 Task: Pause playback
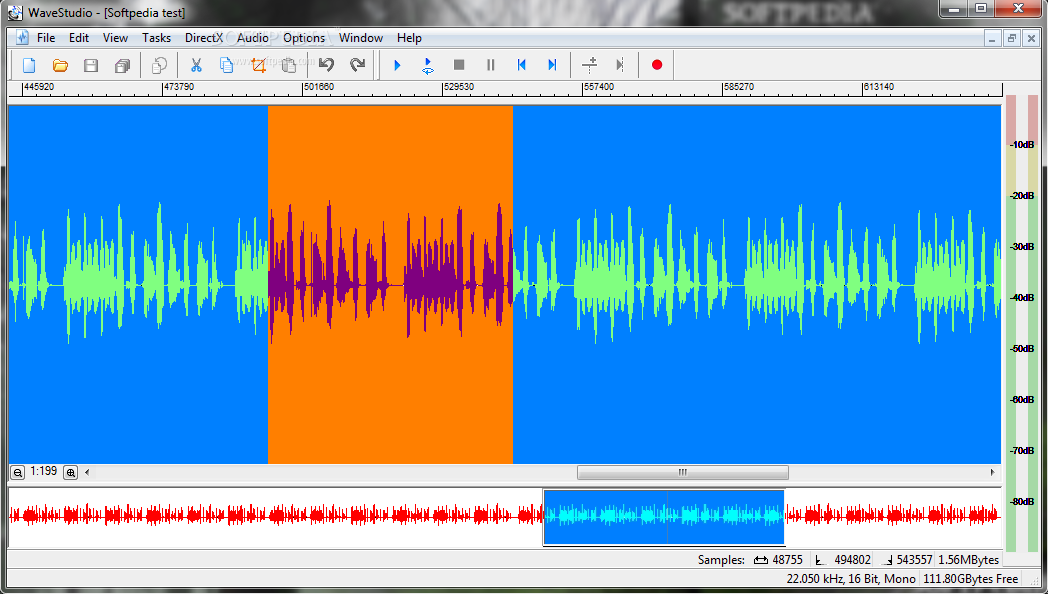pyautogui.click(x=490, y=65)
